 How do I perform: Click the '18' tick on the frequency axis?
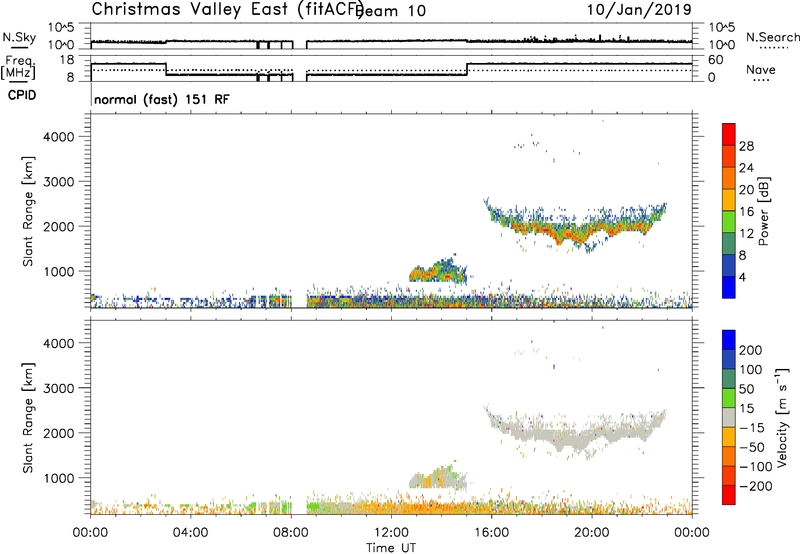click(67, 60)
